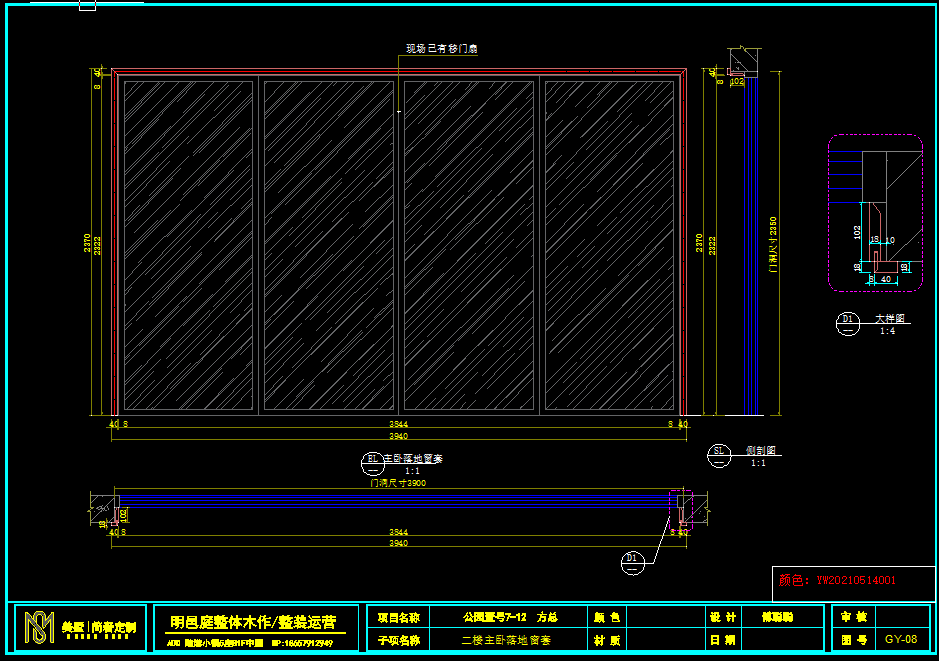Select the SL side section marker circle

click(717, 454)
